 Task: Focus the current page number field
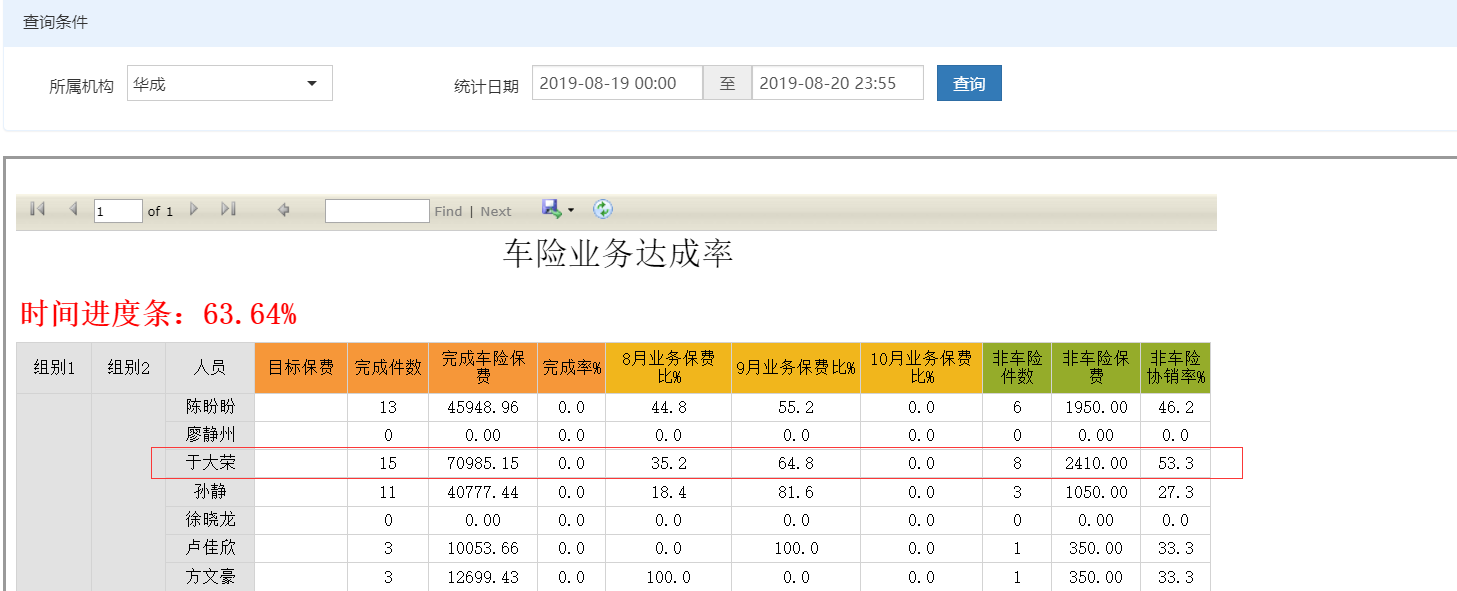[x=118, y=211]
